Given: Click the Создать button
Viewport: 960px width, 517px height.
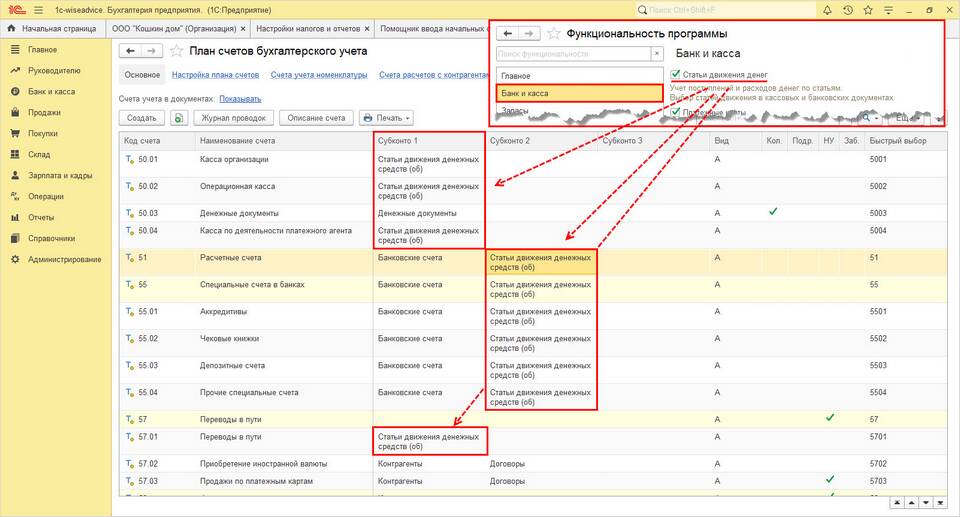Looking at the screenshot, I should click(141, 118).
